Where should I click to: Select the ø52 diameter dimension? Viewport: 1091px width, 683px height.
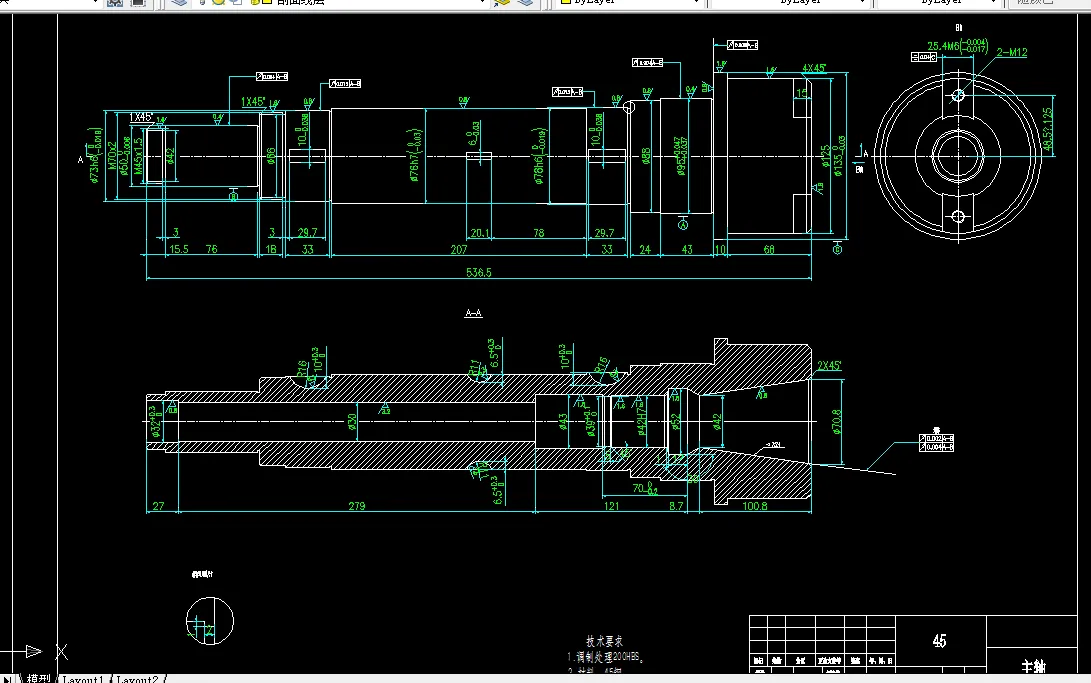675,421
